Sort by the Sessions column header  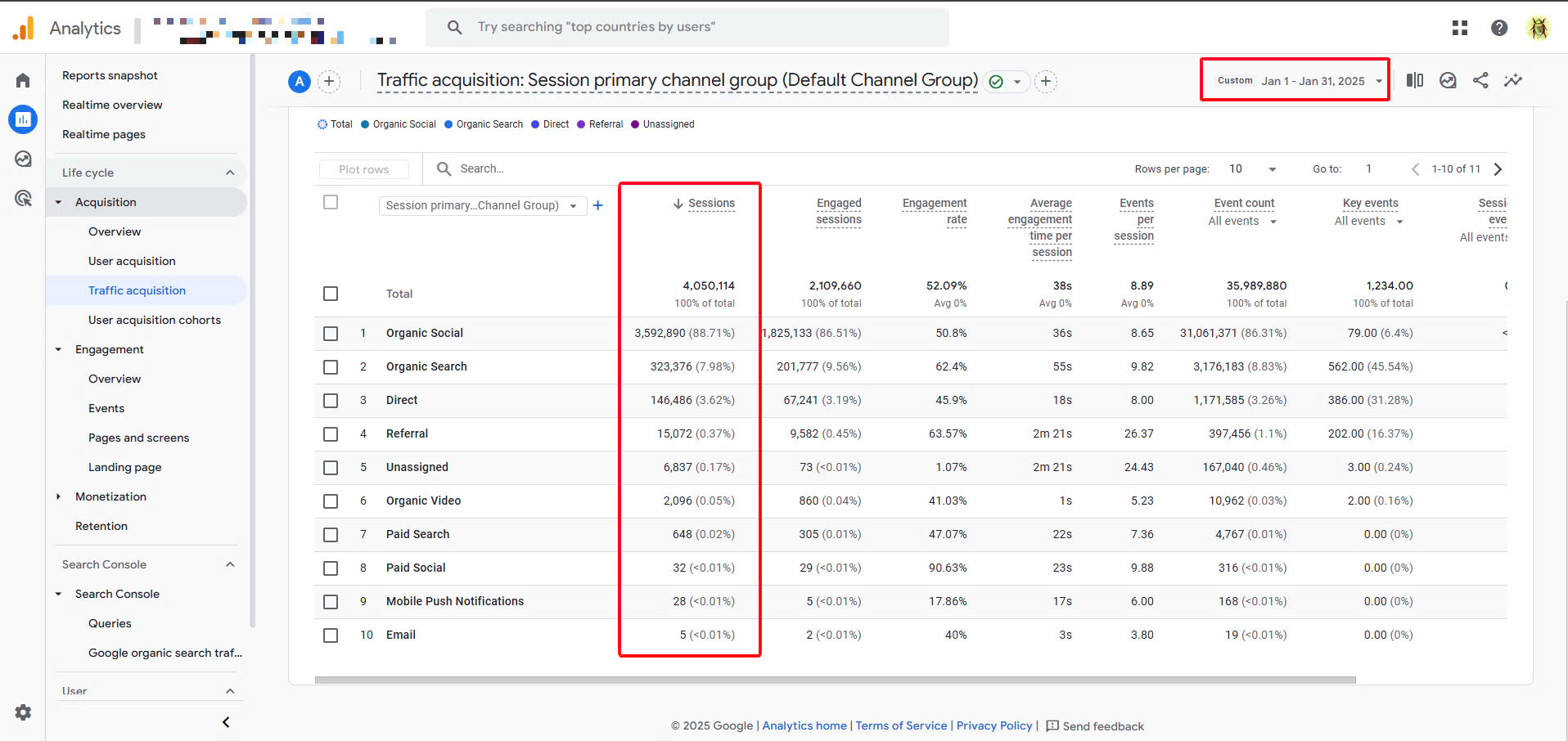(711, 203)
